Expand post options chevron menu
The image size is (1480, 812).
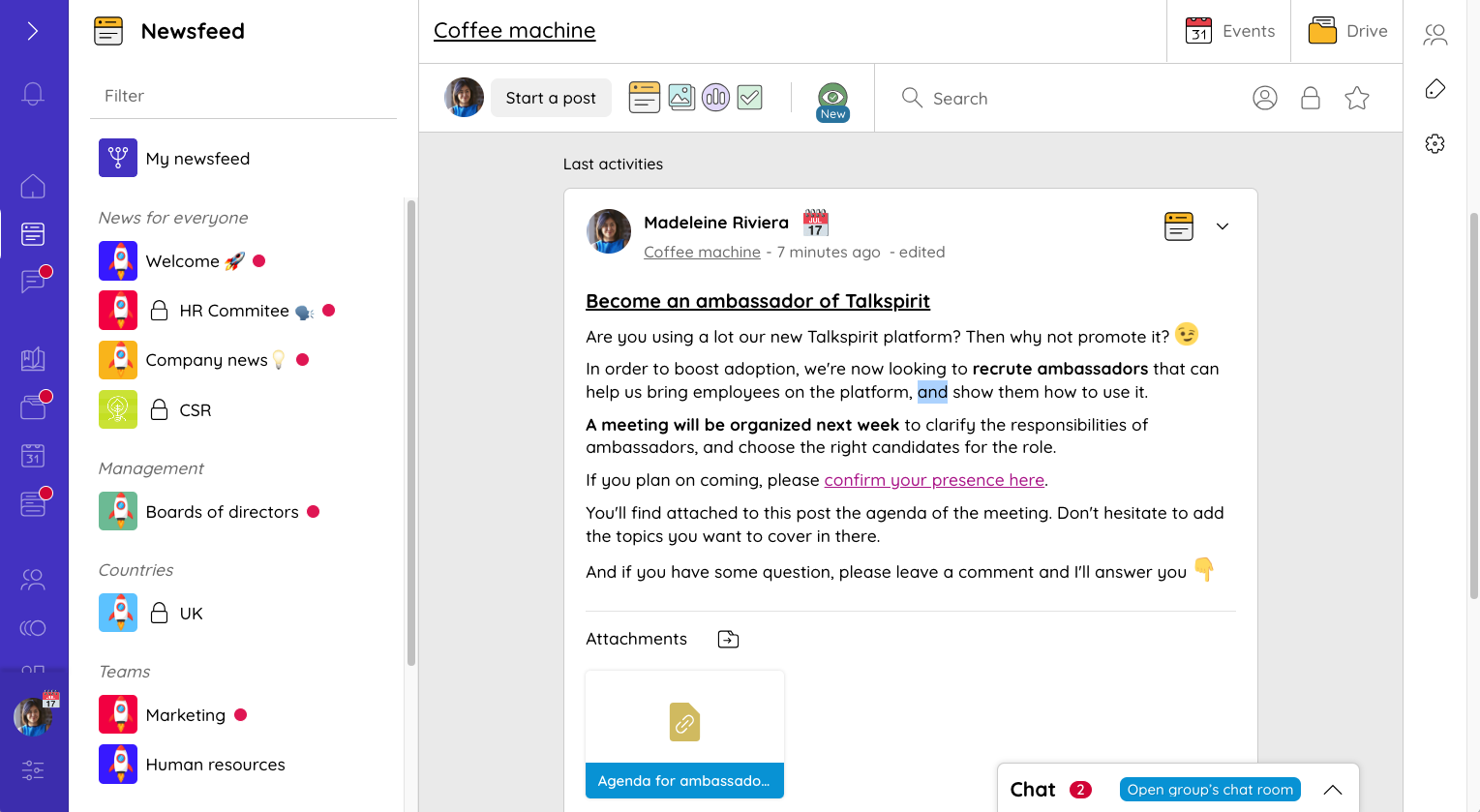[x=1223, y=226]
